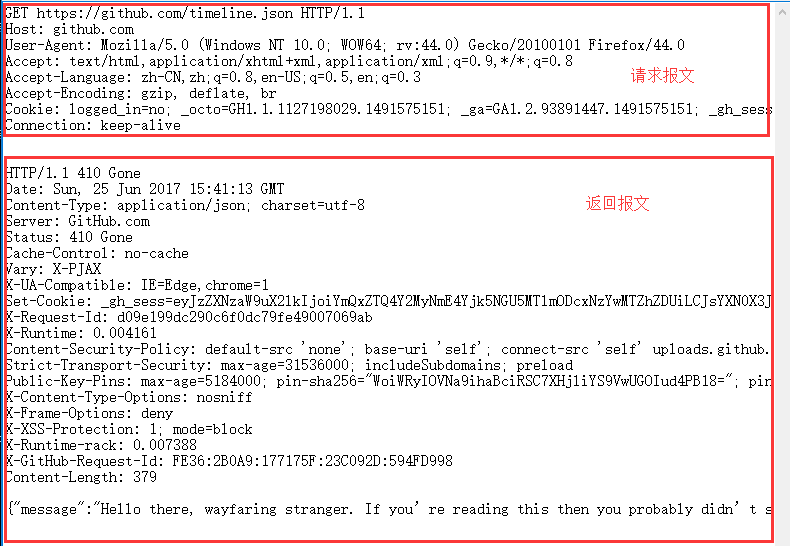Click the Date response header line
The image size is (790, 546).
[145, 189]
